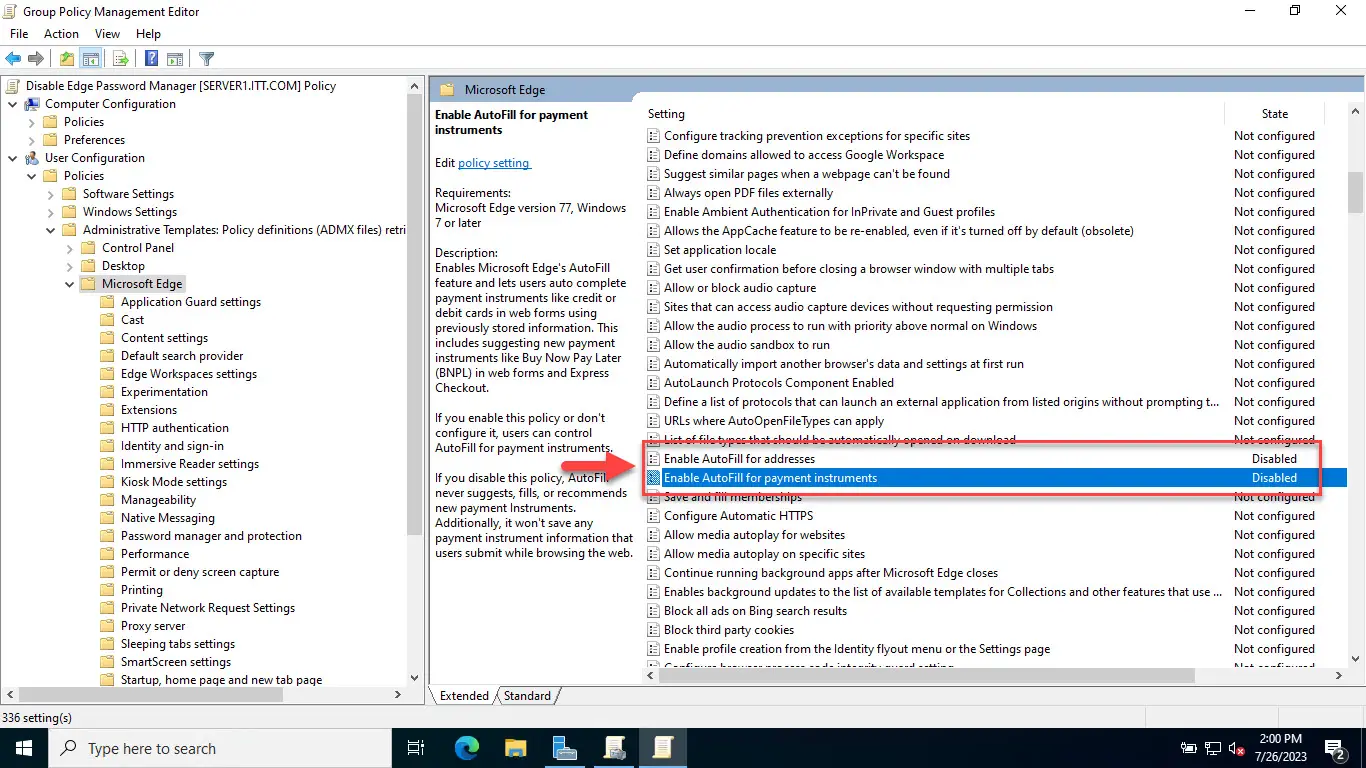Screen dimensions: 1366x768
Task: Collapse the Microsoft Edge tree node
Action: 70,284
